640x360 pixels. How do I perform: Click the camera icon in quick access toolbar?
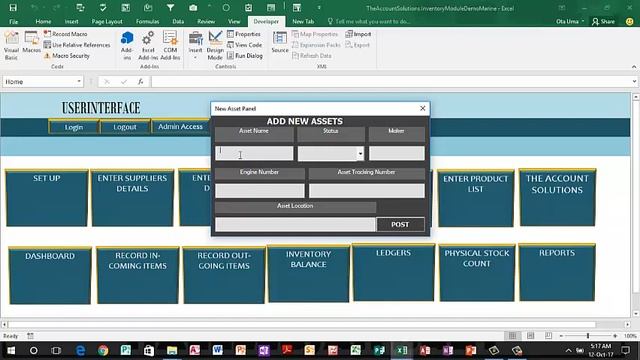(193, 8)
